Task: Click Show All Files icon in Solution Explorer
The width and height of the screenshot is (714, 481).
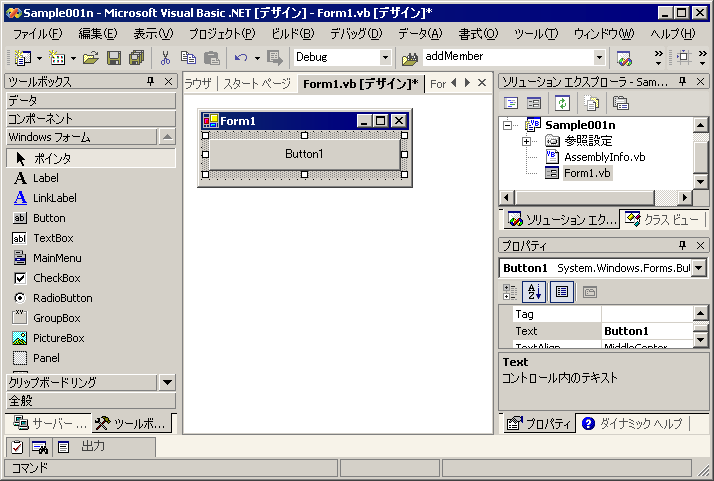Action: tap(592, 103)
